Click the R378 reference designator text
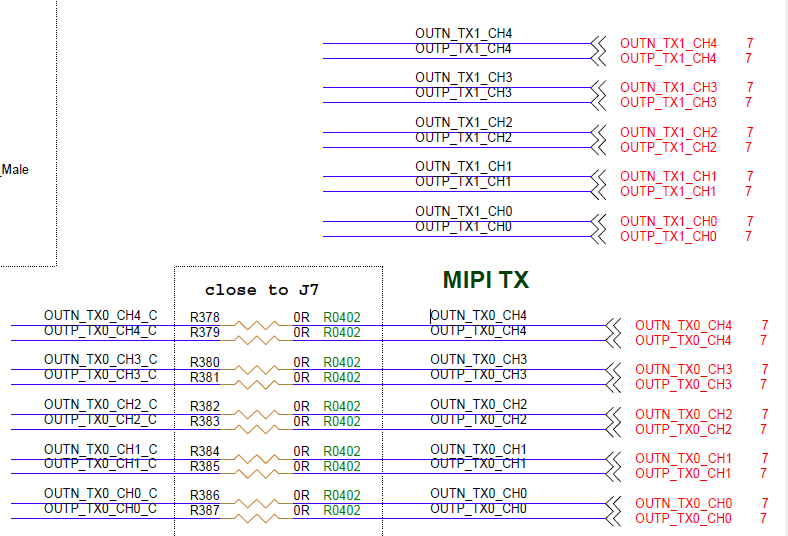The width and height of the screenshot is (788, 536). 205,317
